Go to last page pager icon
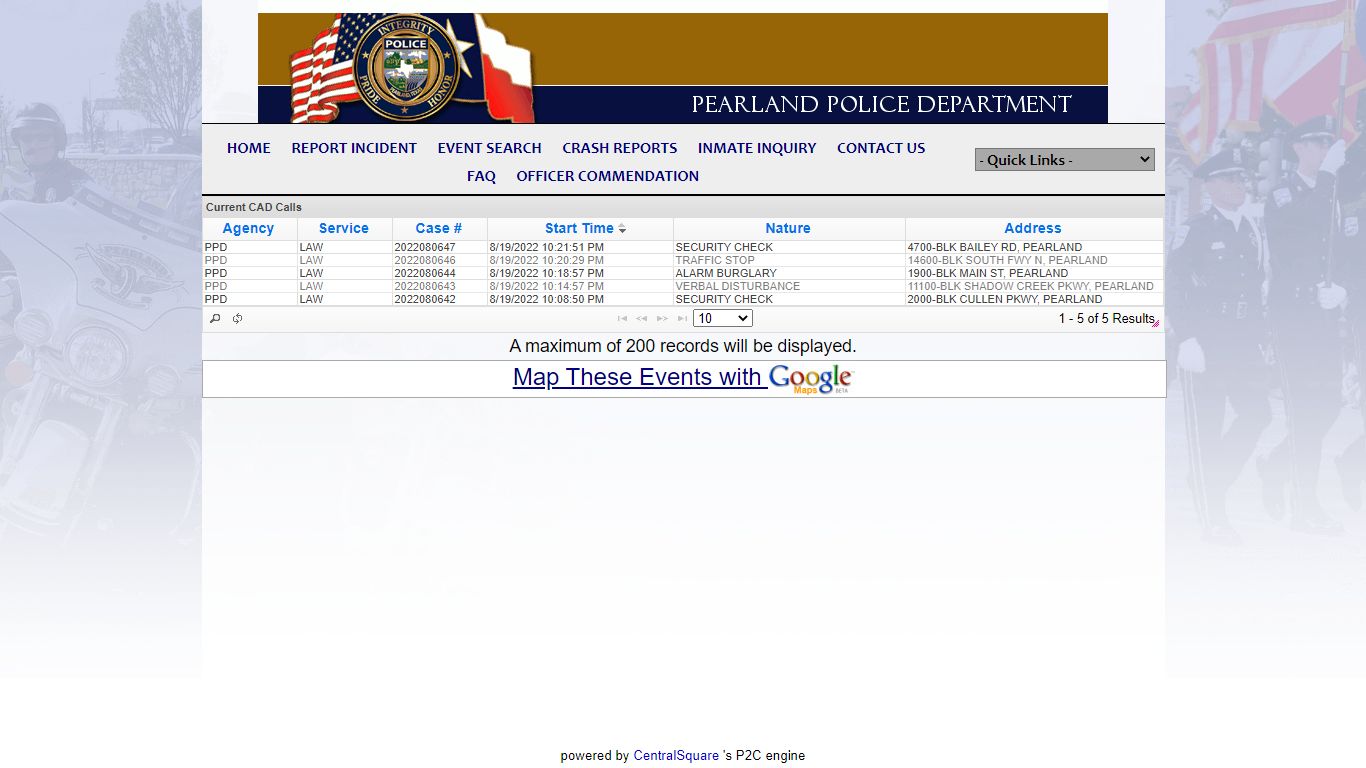 682,319
